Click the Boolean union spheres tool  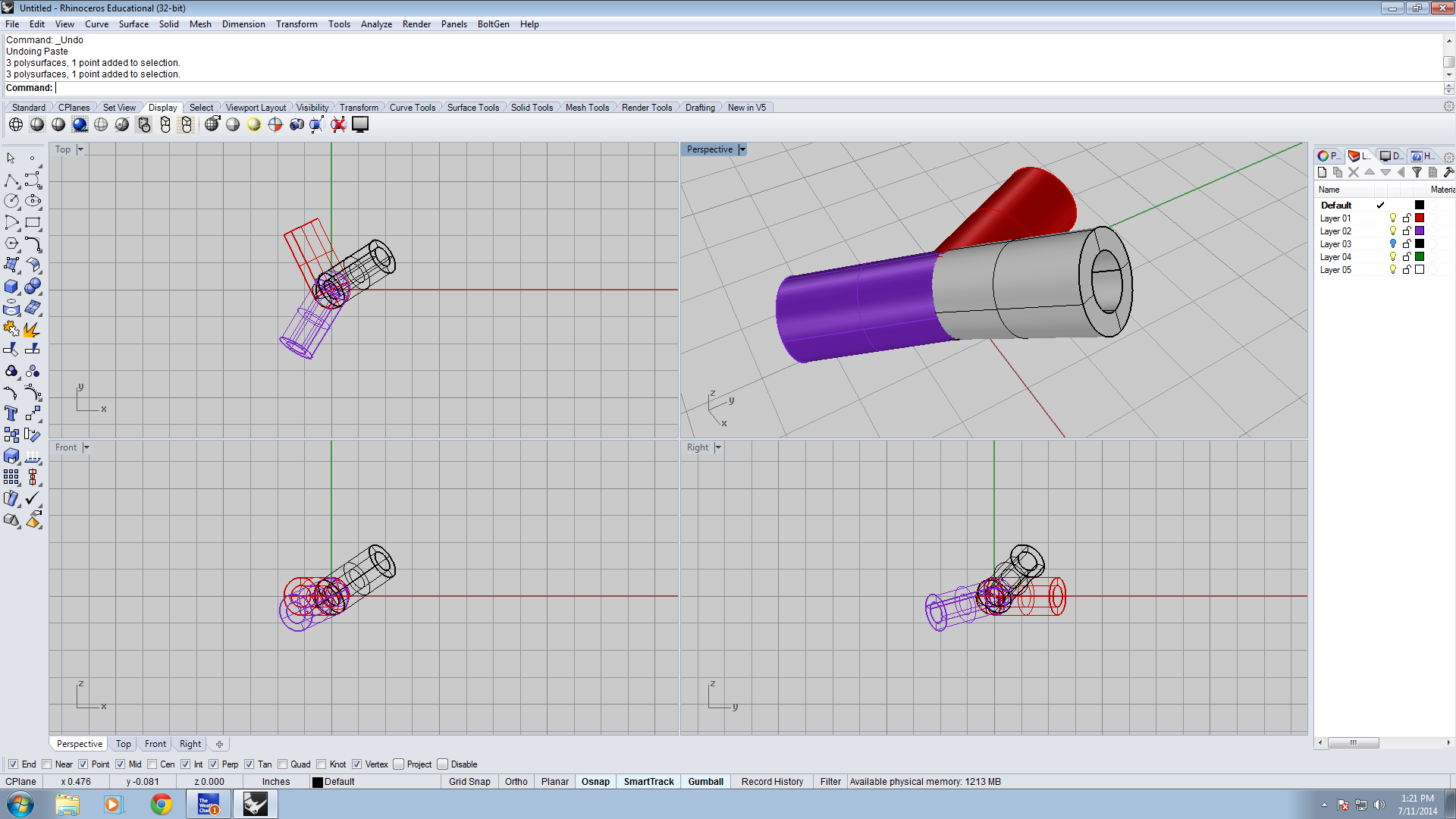click(33, 287)
